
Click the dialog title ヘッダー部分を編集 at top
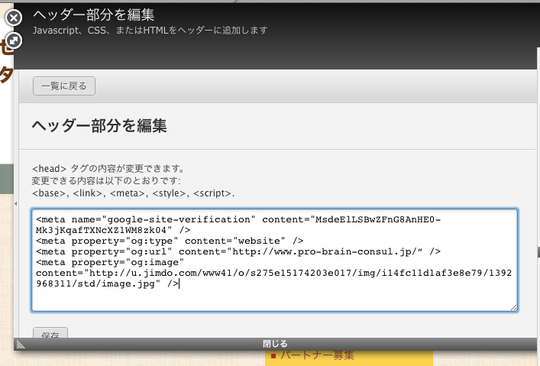tap(93, 15)
